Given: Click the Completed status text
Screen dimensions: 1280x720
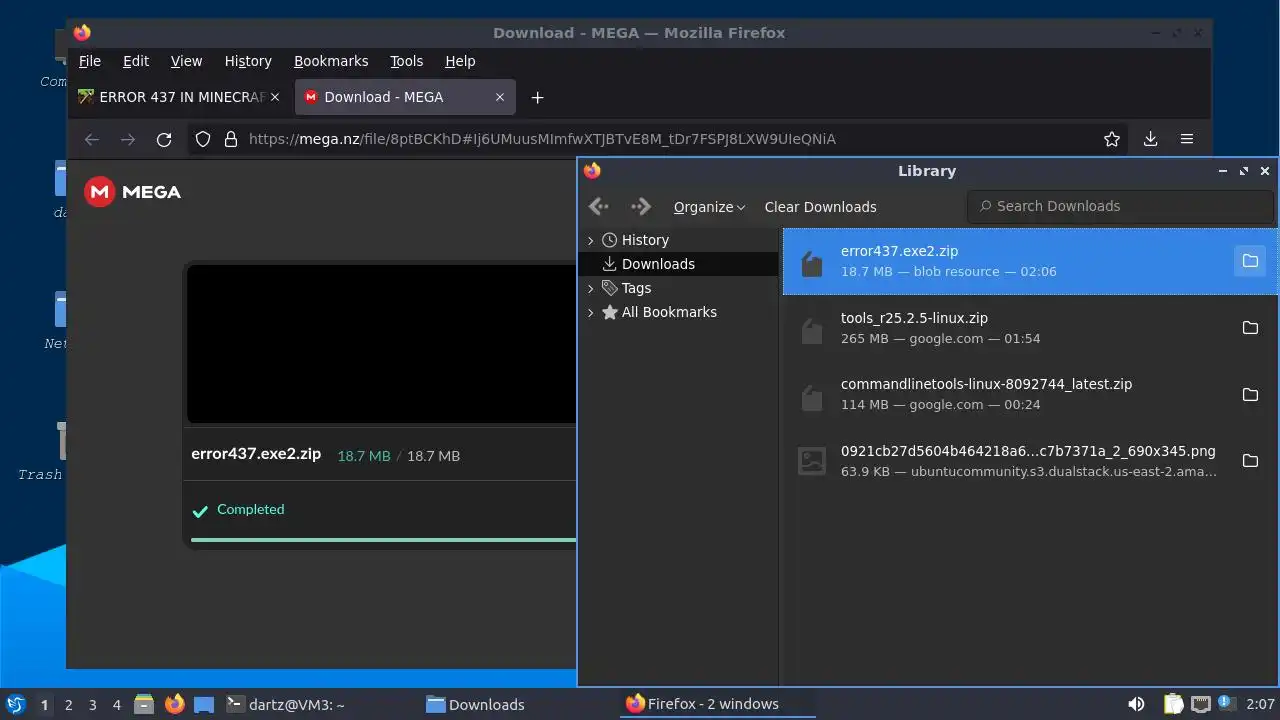Looking at the screenshot, I should tap(250, 509).
